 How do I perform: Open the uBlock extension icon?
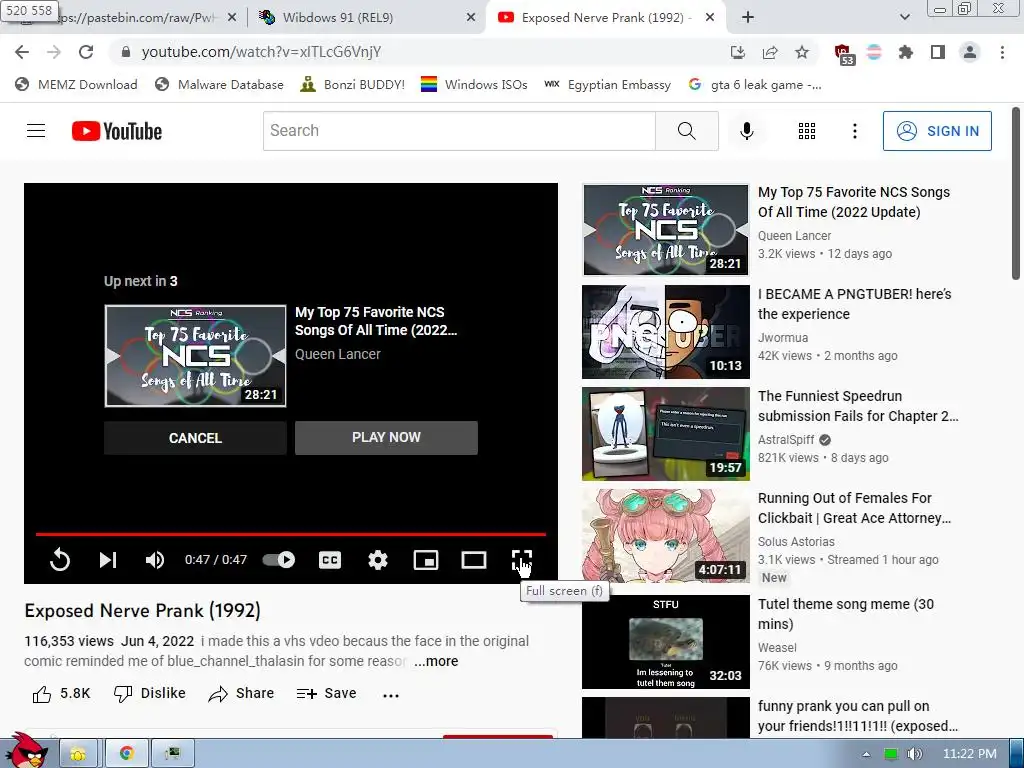(x=843, y=54)
